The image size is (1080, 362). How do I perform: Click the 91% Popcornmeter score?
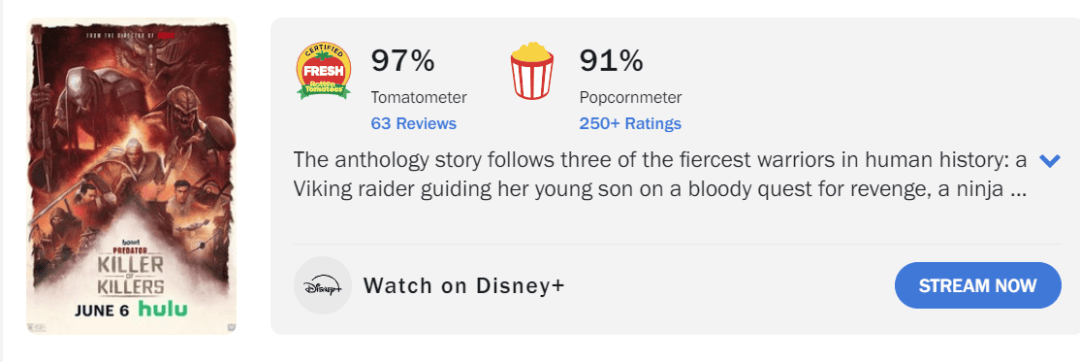pos(611,61)
